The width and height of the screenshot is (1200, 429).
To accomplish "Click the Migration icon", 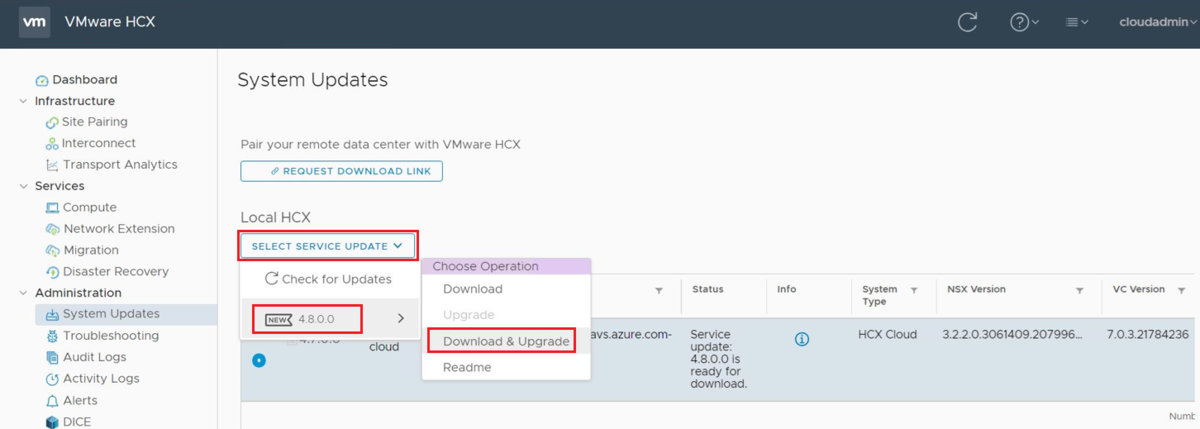I will (x=52, y=251).
